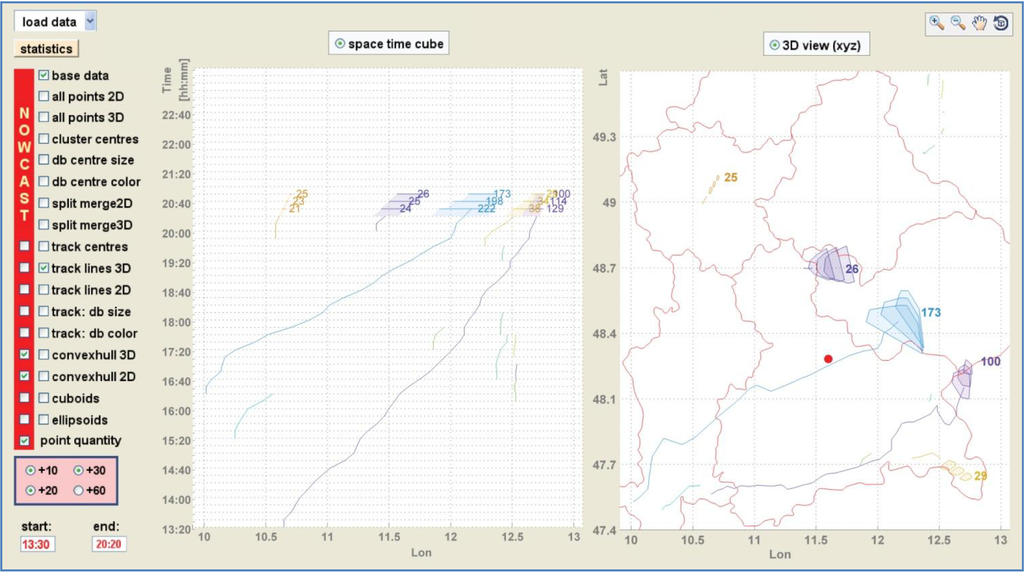Uncheck nowcast checkbox in convexhull 2D row
Screen dimensions: 1024x573
[24, 376]
